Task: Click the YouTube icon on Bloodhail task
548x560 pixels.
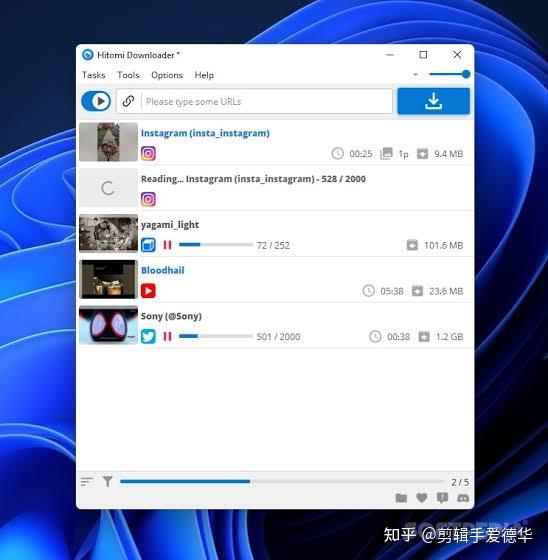Action: click(148, 291)
